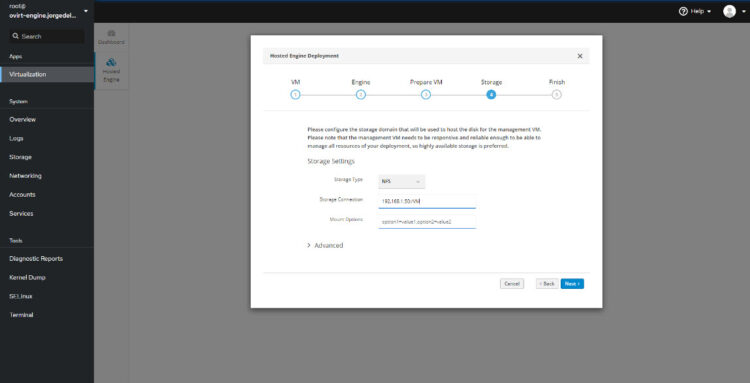Open the Accounts page
The height and width of the screenshot is (383, 750).
pos(22,195)
